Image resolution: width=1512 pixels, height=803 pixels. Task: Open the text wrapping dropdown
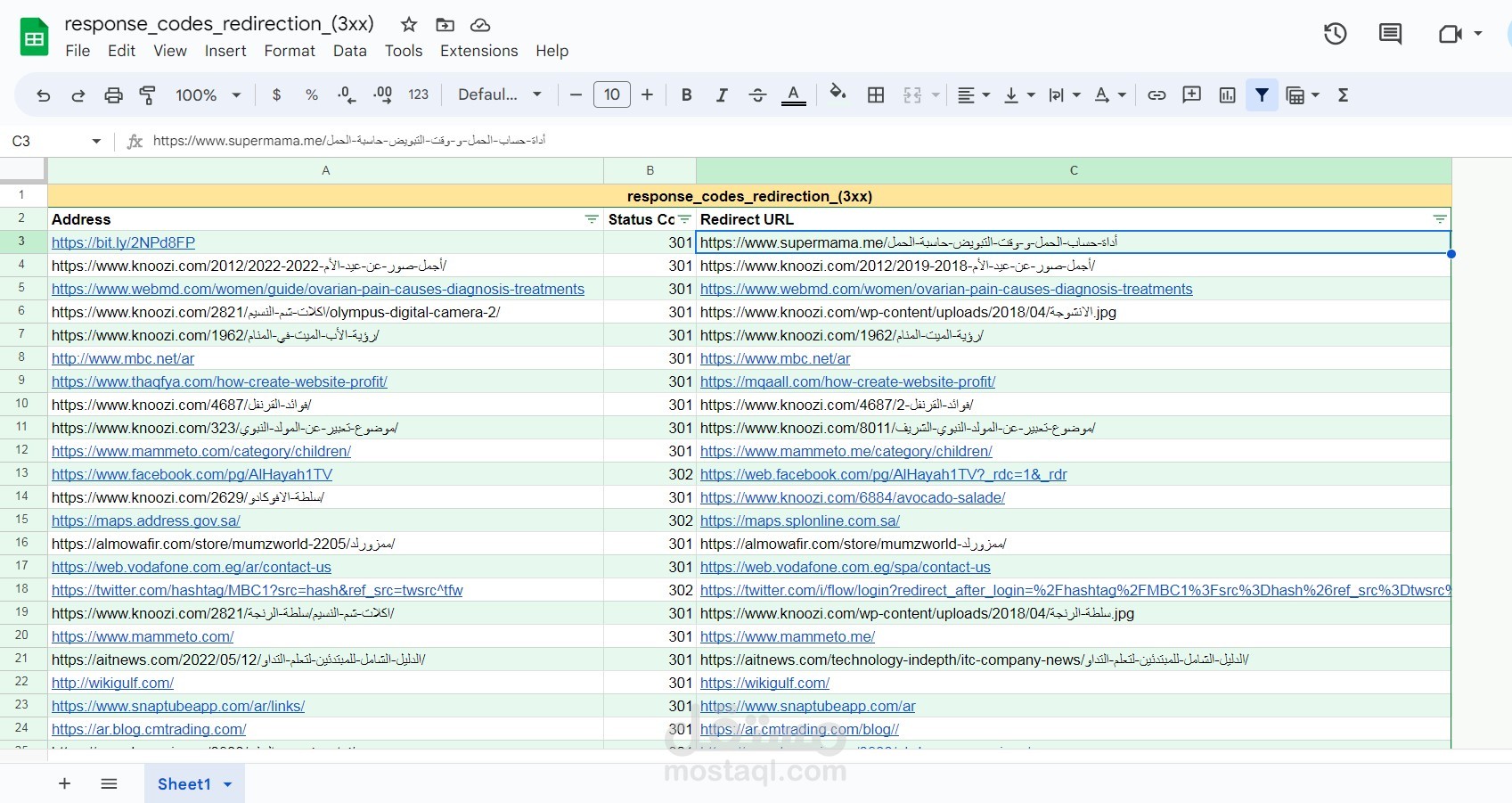coord(1064,95)
